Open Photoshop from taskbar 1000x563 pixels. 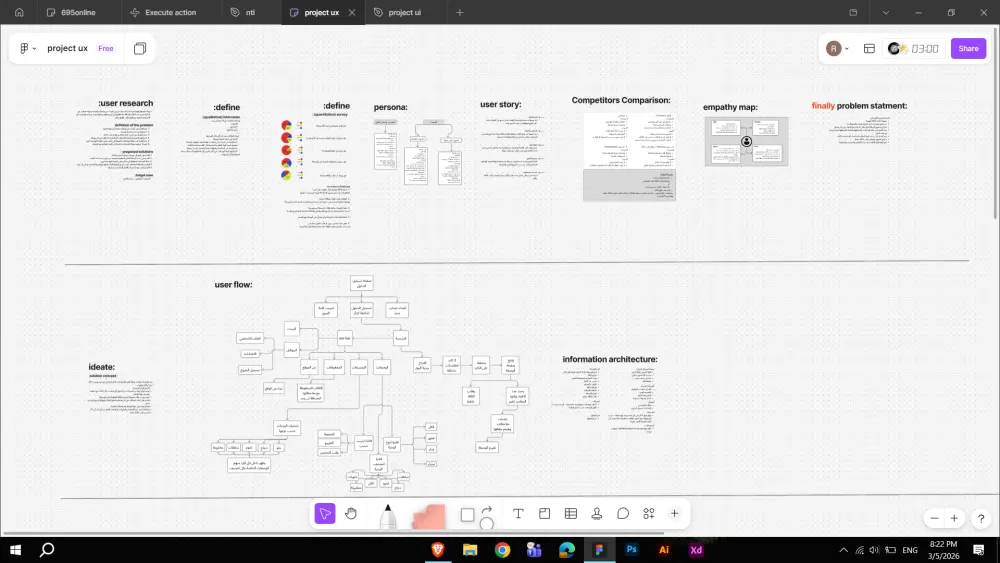tap(631, 550)
